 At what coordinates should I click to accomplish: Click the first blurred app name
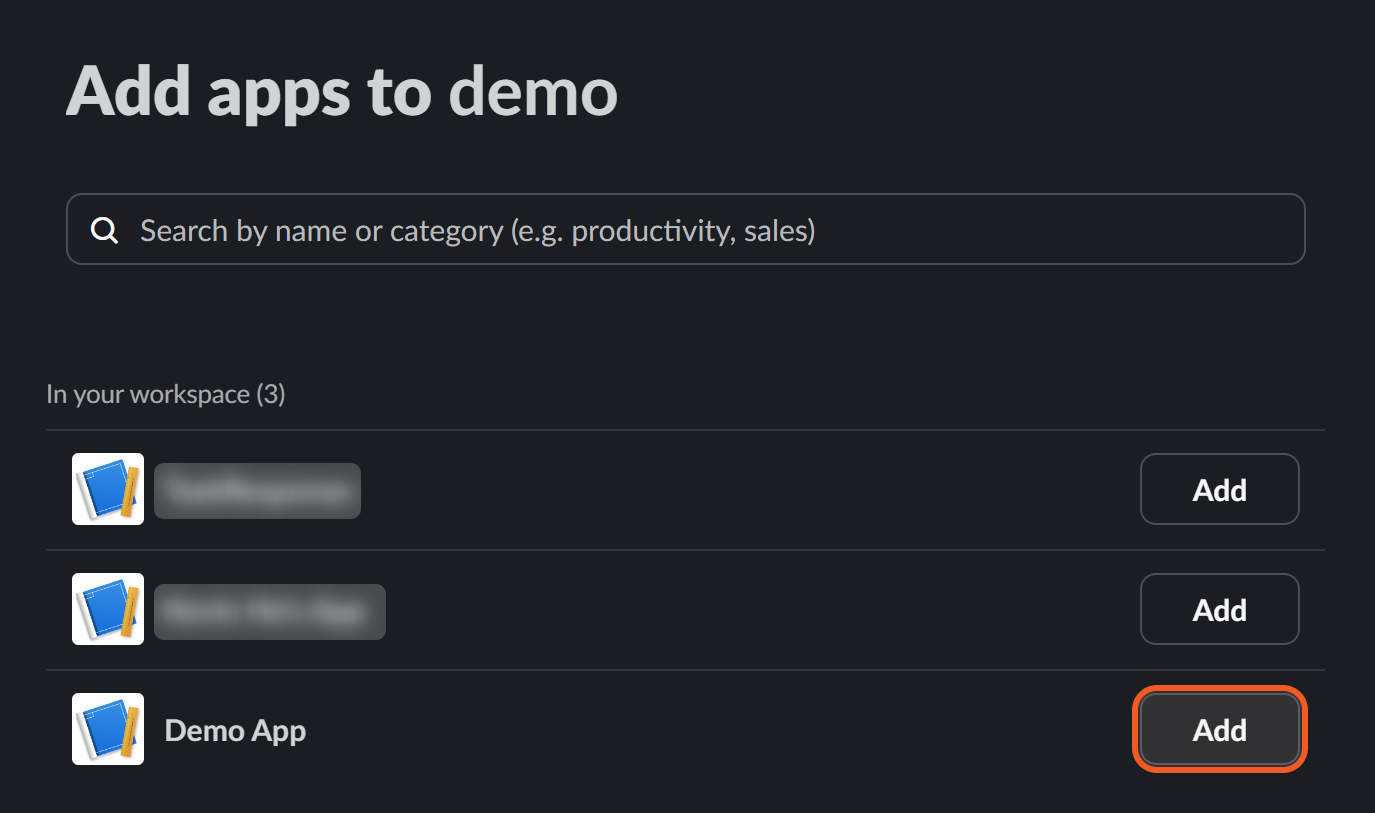click(257, 491)
